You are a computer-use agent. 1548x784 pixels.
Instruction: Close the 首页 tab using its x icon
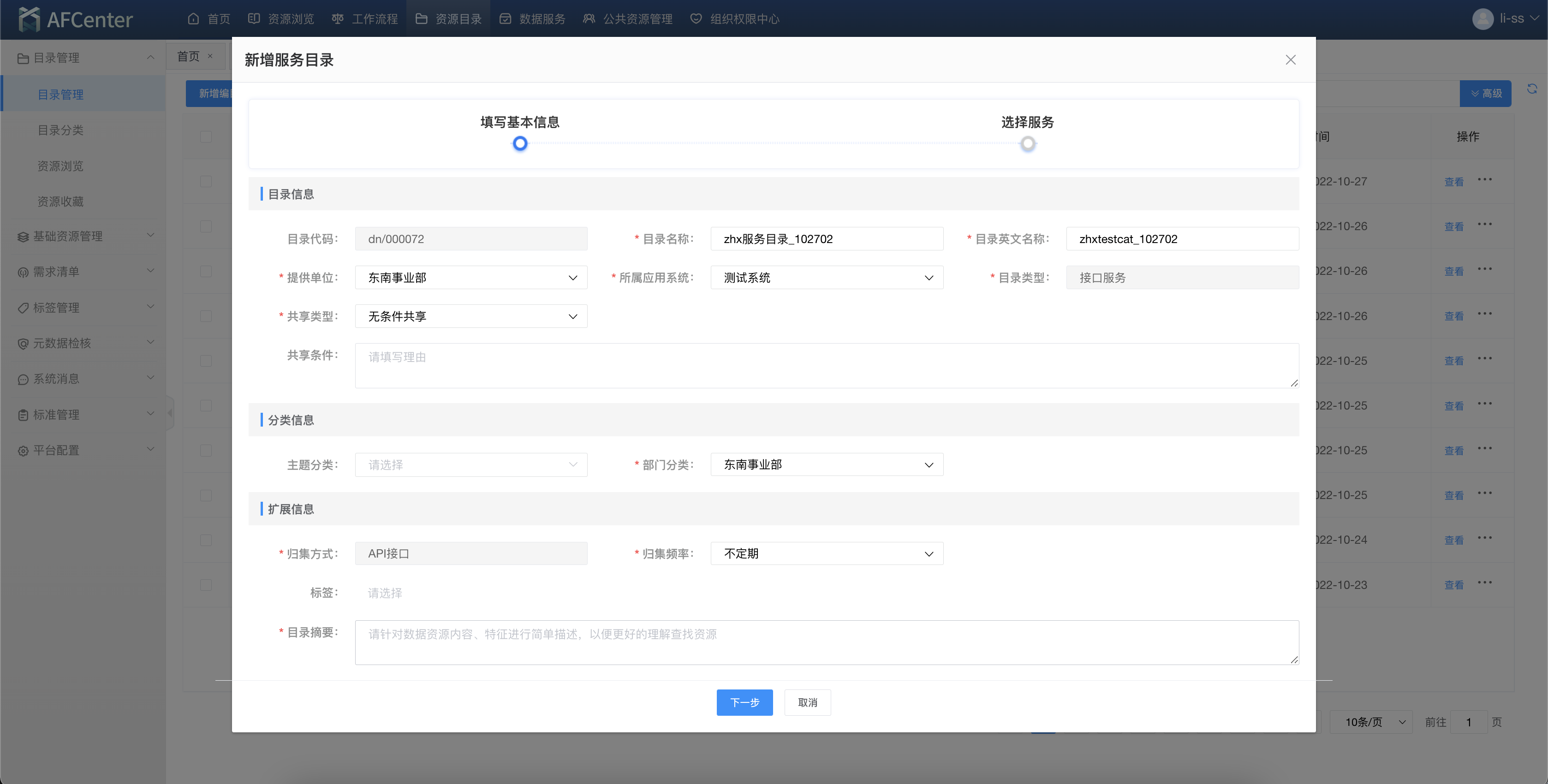pos(210,56)
